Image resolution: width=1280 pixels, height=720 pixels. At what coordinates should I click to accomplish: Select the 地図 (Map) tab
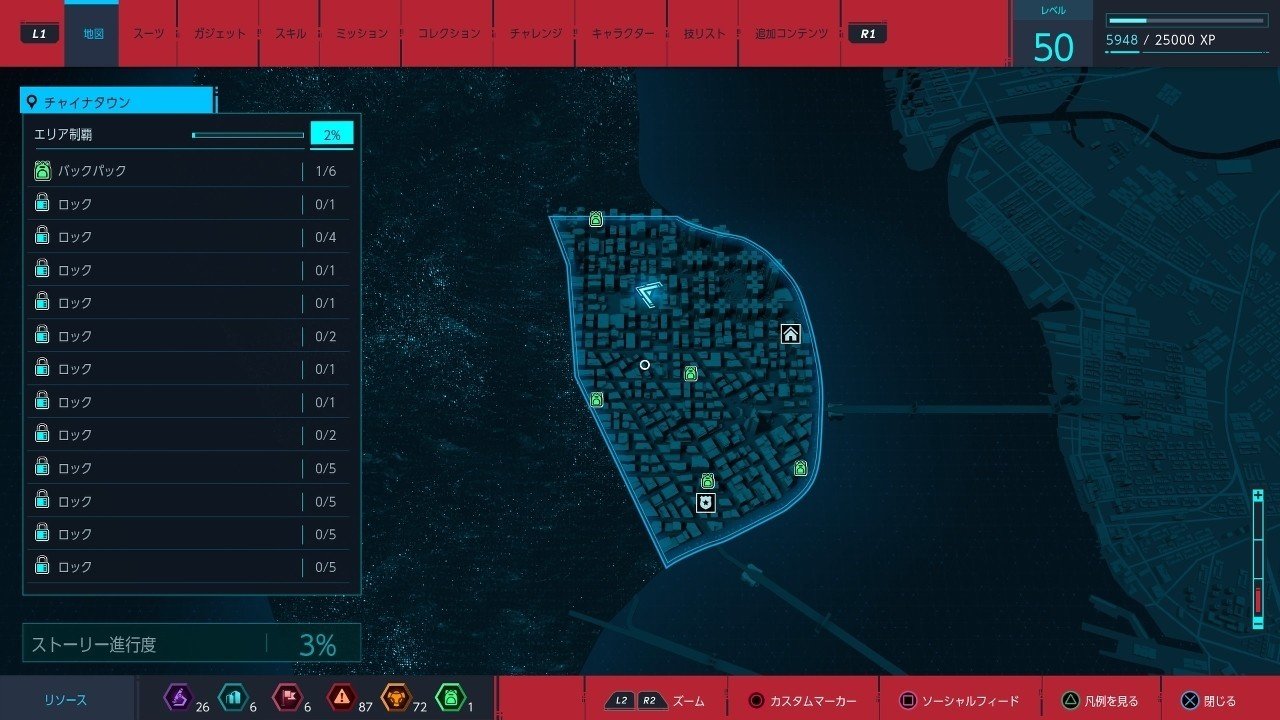tap(93, 34)
